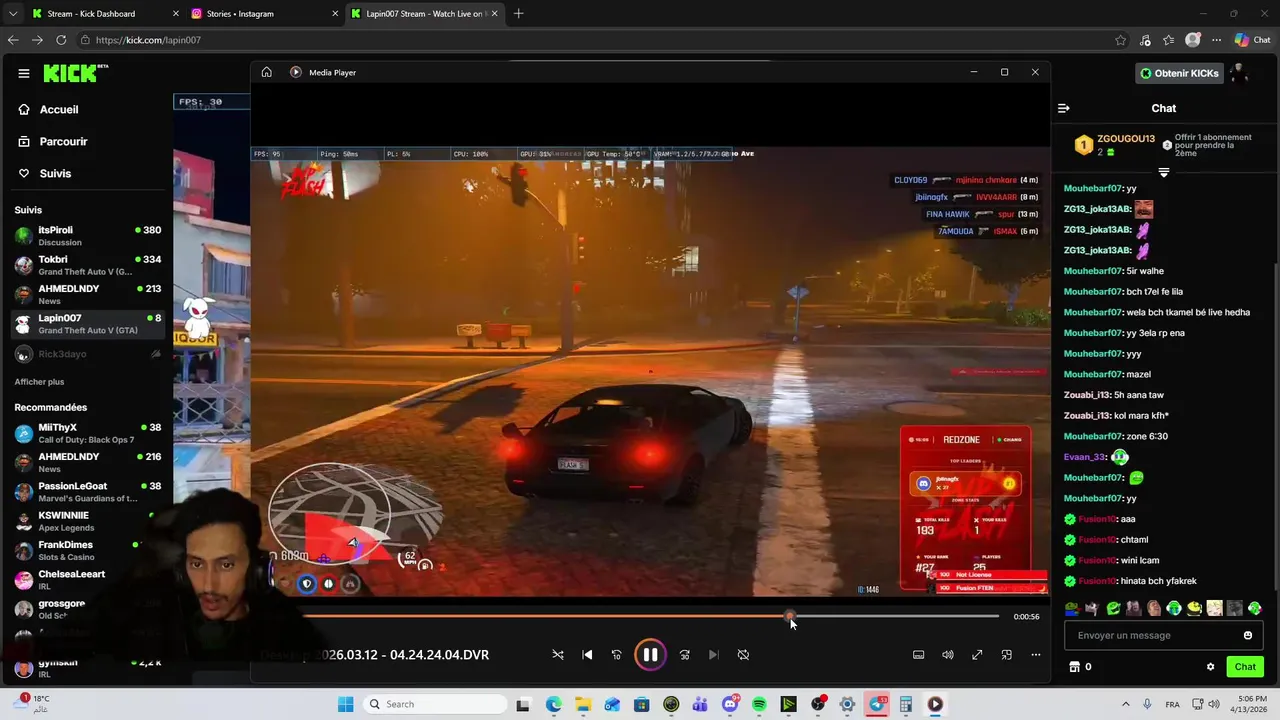The height and width of the screenshot is (720, 1280).
Task: Bookmark page with star icon
Action: (x=1120, y=40)
